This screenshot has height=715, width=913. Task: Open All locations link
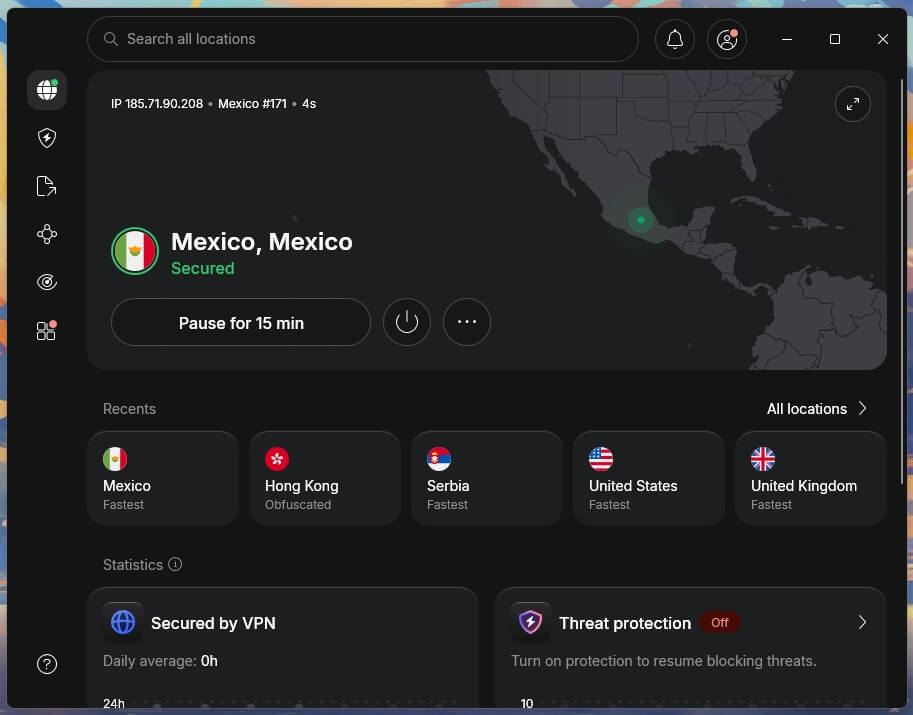(x=806, y=409)
